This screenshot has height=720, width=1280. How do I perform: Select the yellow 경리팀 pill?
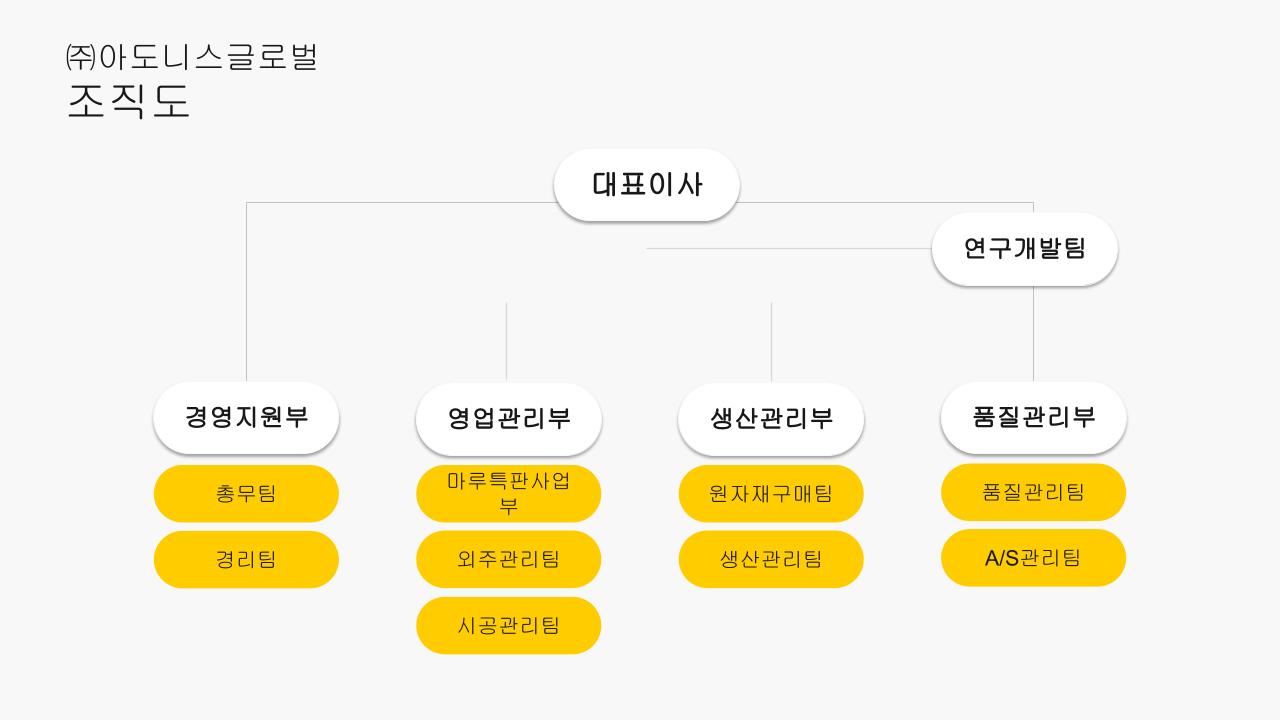click(x=246, y=560)
